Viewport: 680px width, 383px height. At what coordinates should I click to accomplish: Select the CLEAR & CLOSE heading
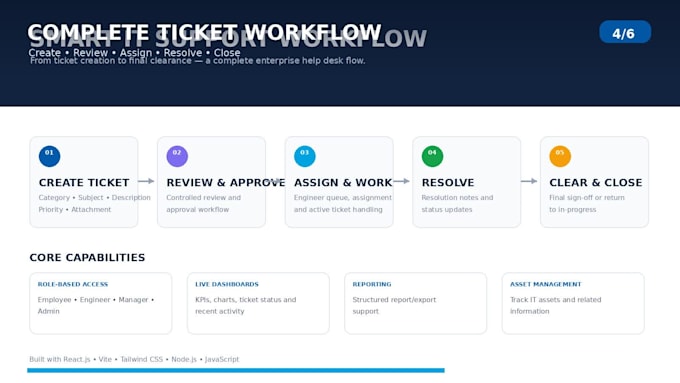595,183
